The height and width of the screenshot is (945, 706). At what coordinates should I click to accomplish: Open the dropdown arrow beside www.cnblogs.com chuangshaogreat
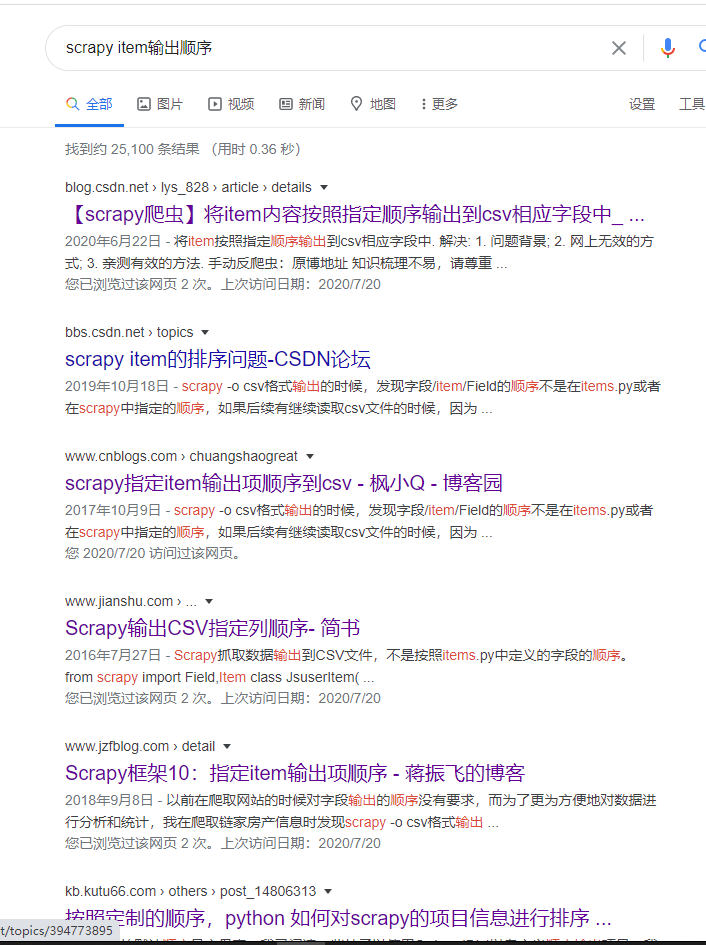click(x=310, y=456)
